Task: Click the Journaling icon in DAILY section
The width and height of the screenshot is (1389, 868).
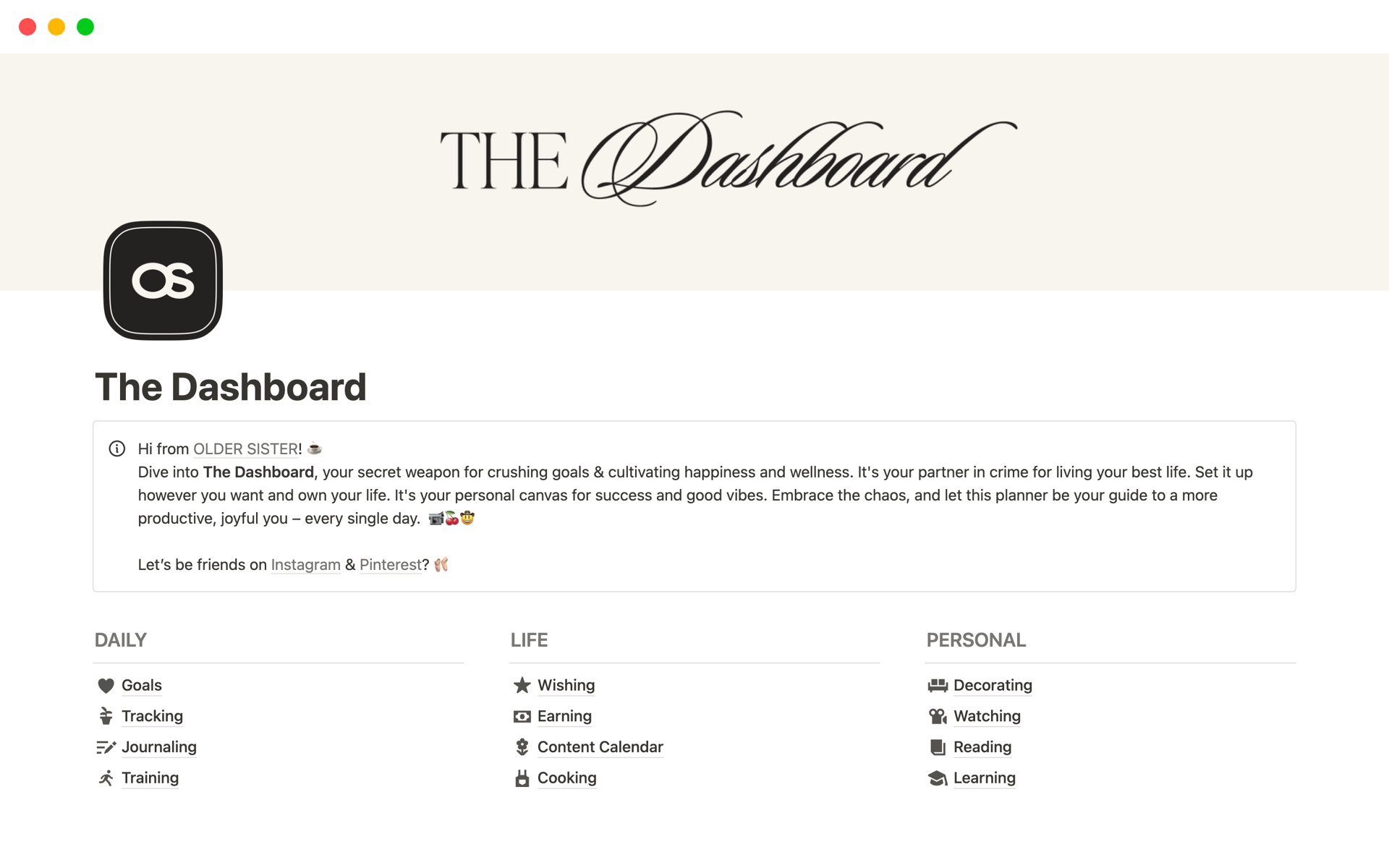Action: coord(106,747)
